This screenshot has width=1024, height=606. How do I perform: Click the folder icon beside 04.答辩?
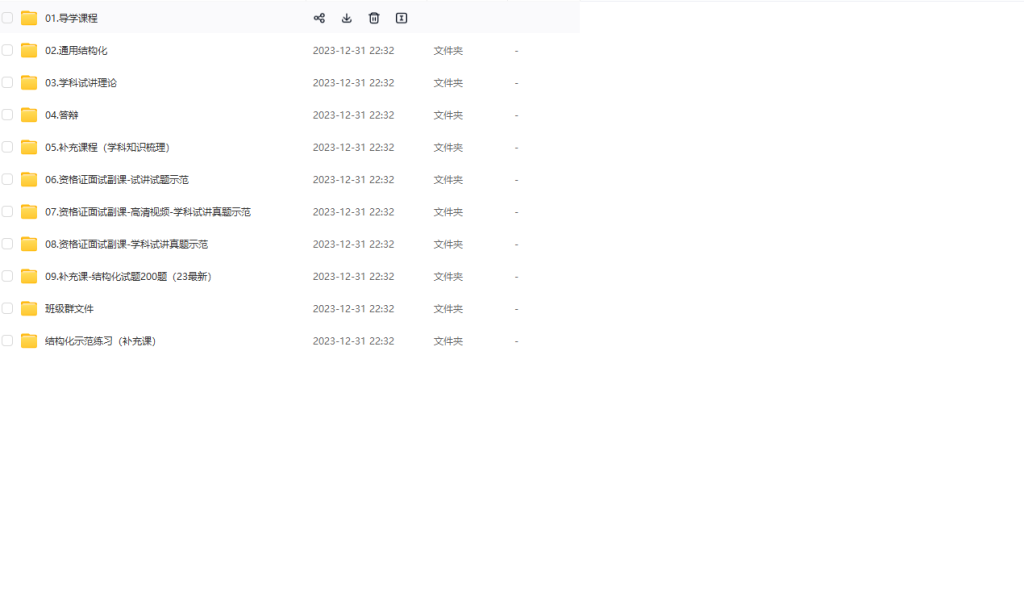(x=29, y=115)
